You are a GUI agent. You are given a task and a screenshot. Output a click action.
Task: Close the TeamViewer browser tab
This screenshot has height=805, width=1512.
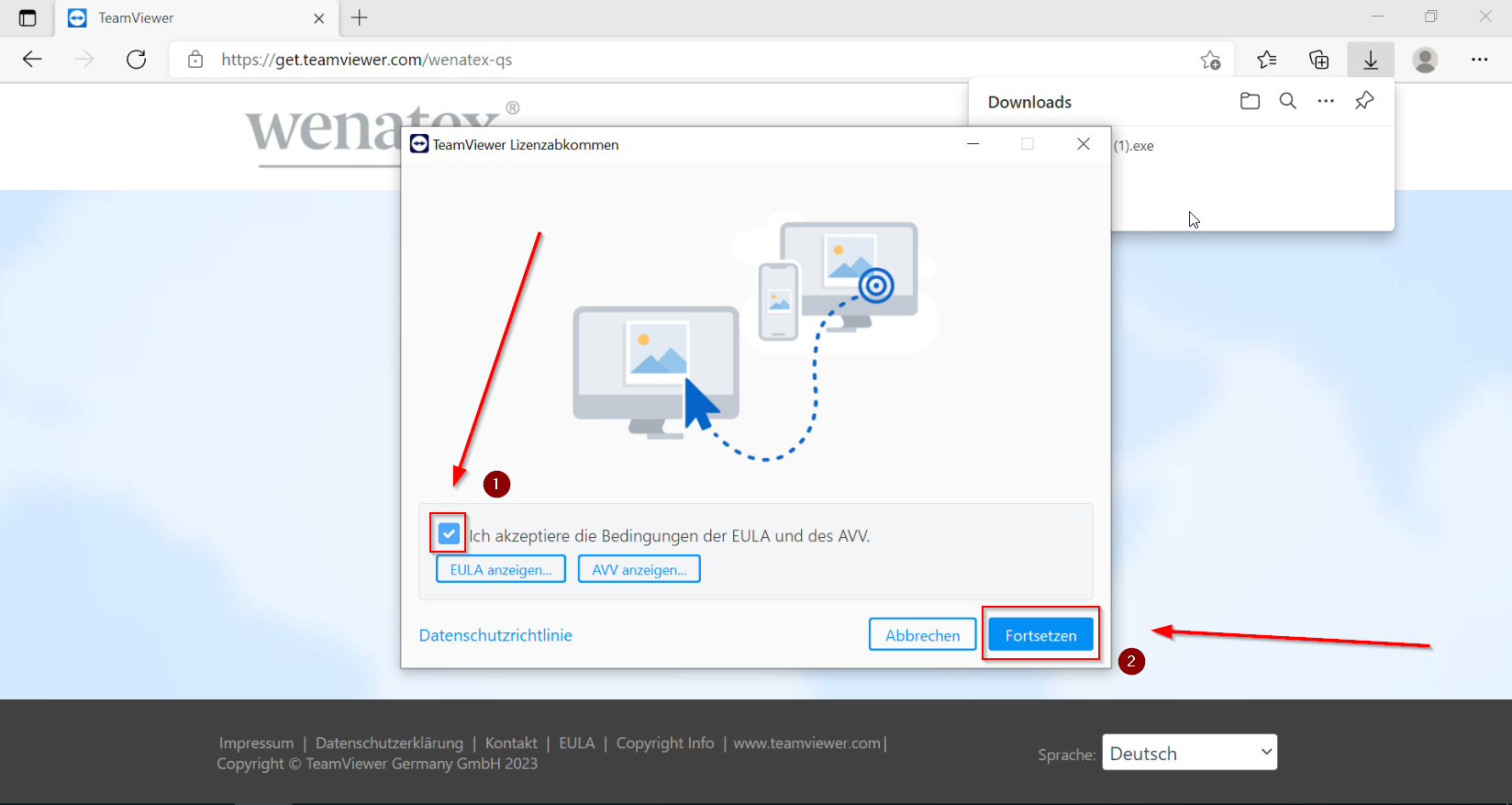319,18
